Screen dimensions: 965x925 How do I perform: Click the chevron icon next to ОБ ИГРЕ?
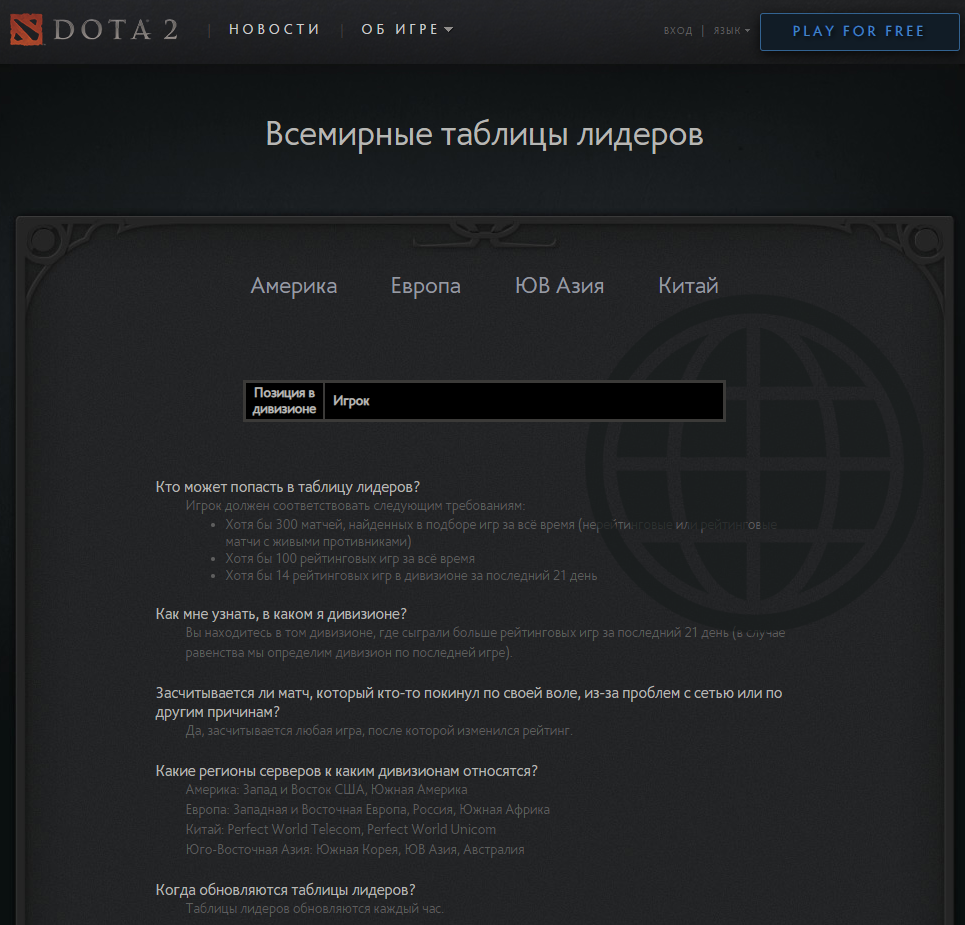pos(447,29)
